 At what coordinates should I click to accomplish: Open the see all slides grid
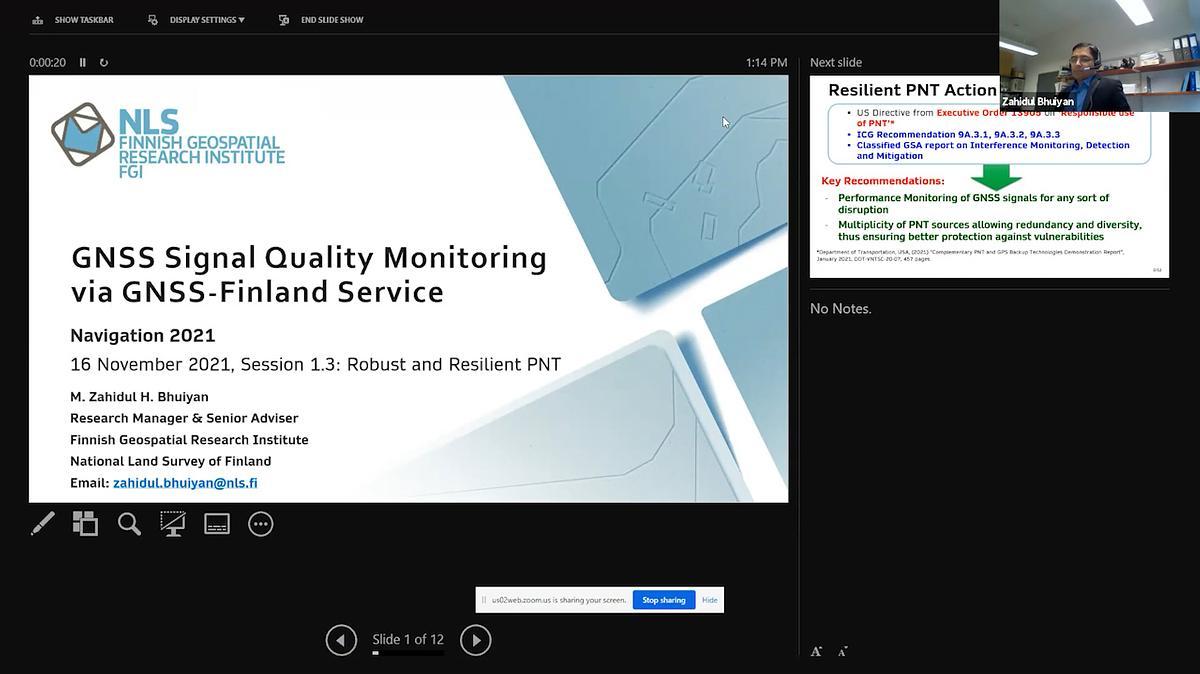85,523
